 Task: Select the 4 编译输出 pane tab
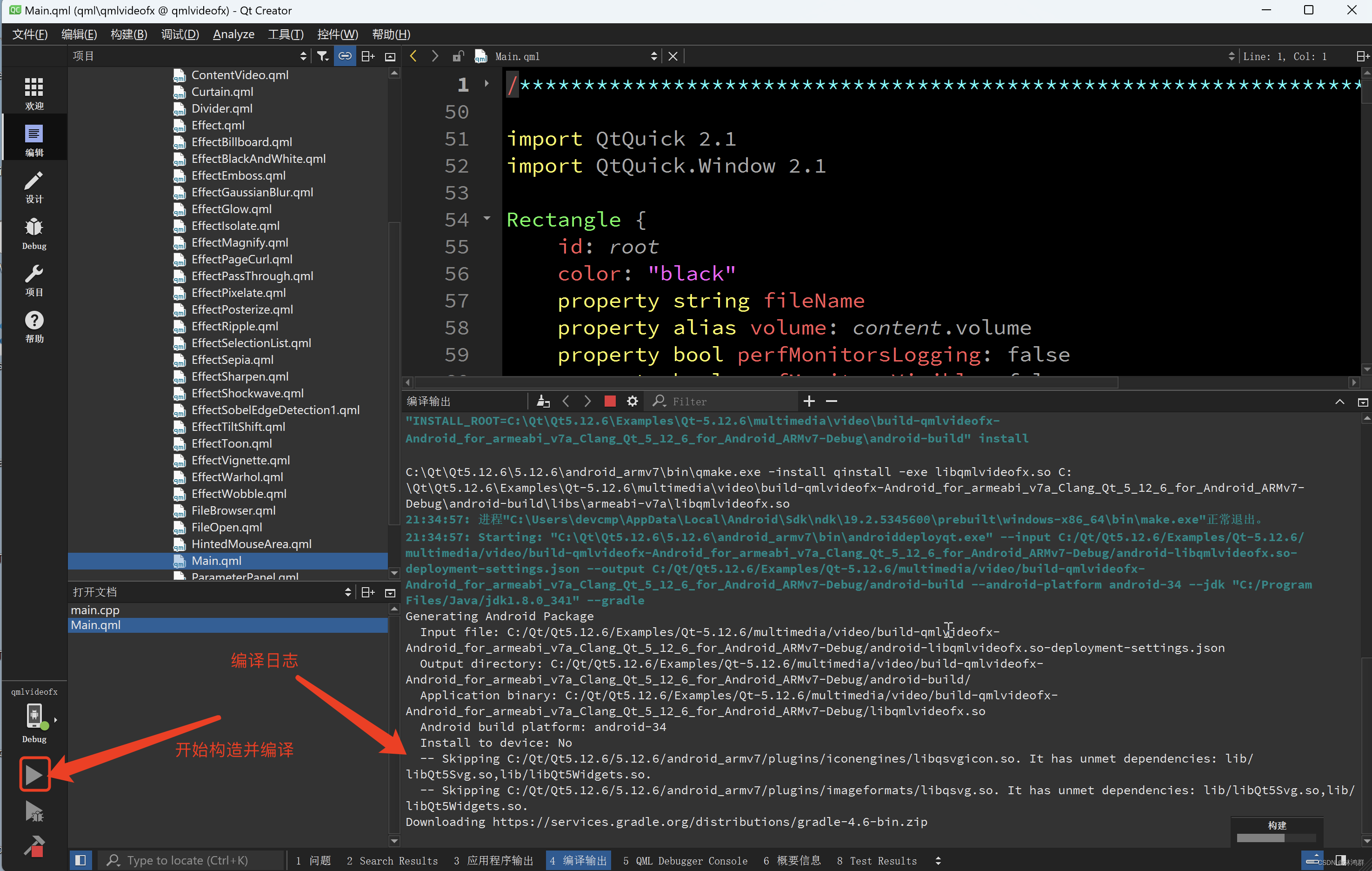[x=578, y=860]
